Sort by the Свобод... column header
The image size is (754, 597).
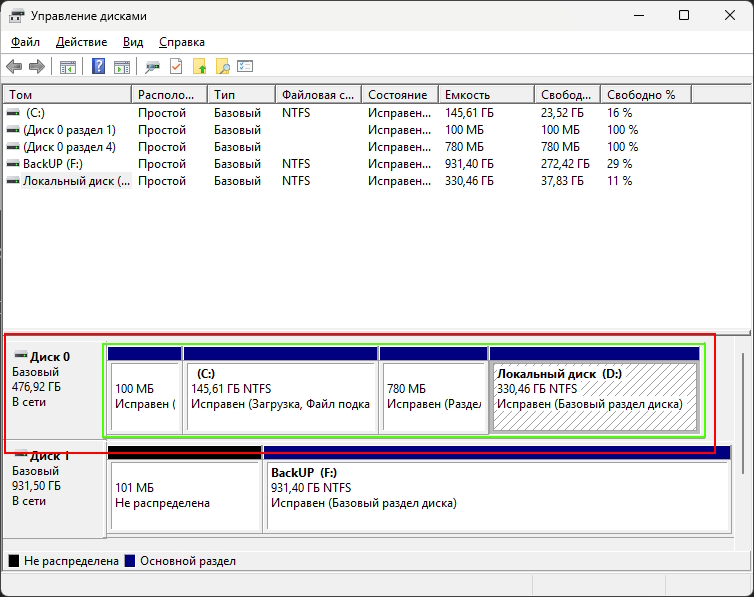567,95
